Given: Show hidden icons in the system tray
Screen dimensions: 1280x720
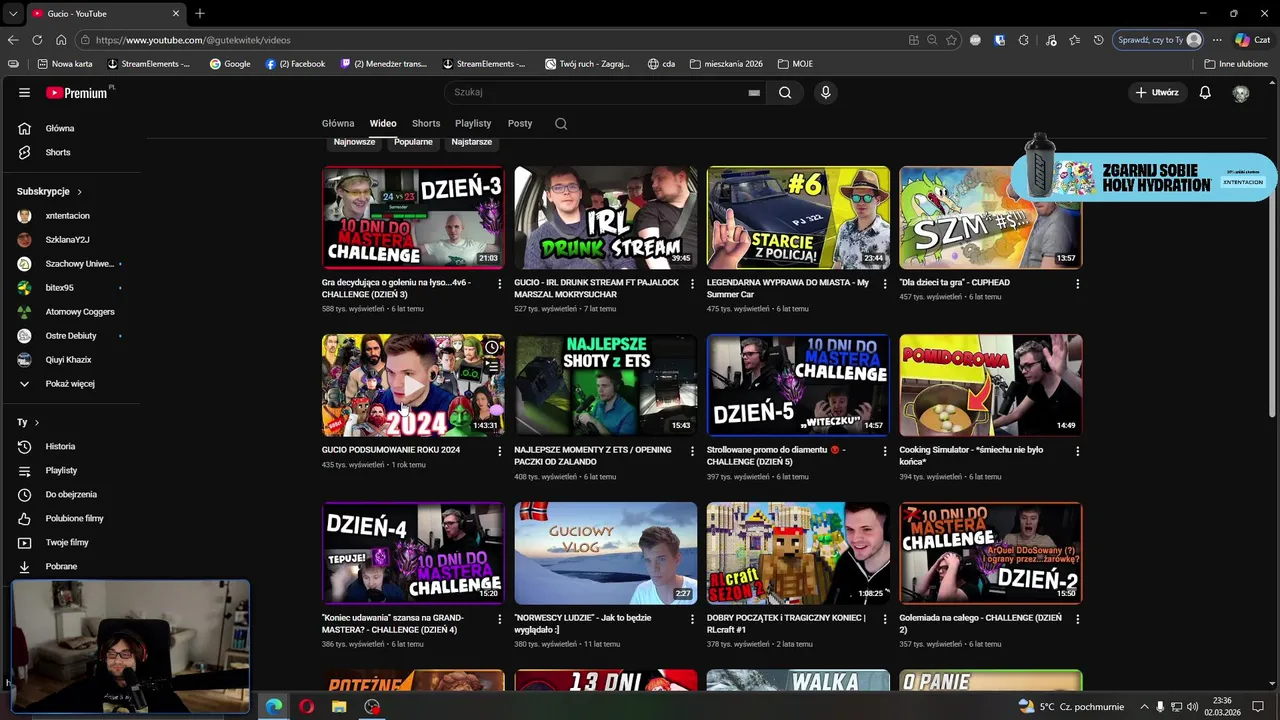Looking at the screenshot, I should pos(1144,706).
